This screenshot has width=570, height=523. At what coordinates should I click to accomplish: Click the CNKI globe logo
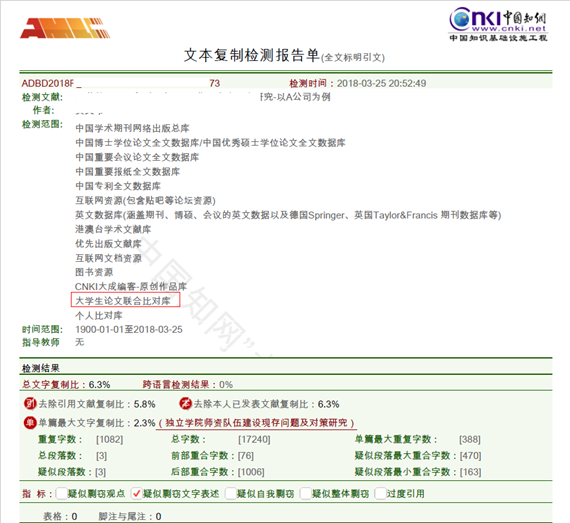point(461,19)
